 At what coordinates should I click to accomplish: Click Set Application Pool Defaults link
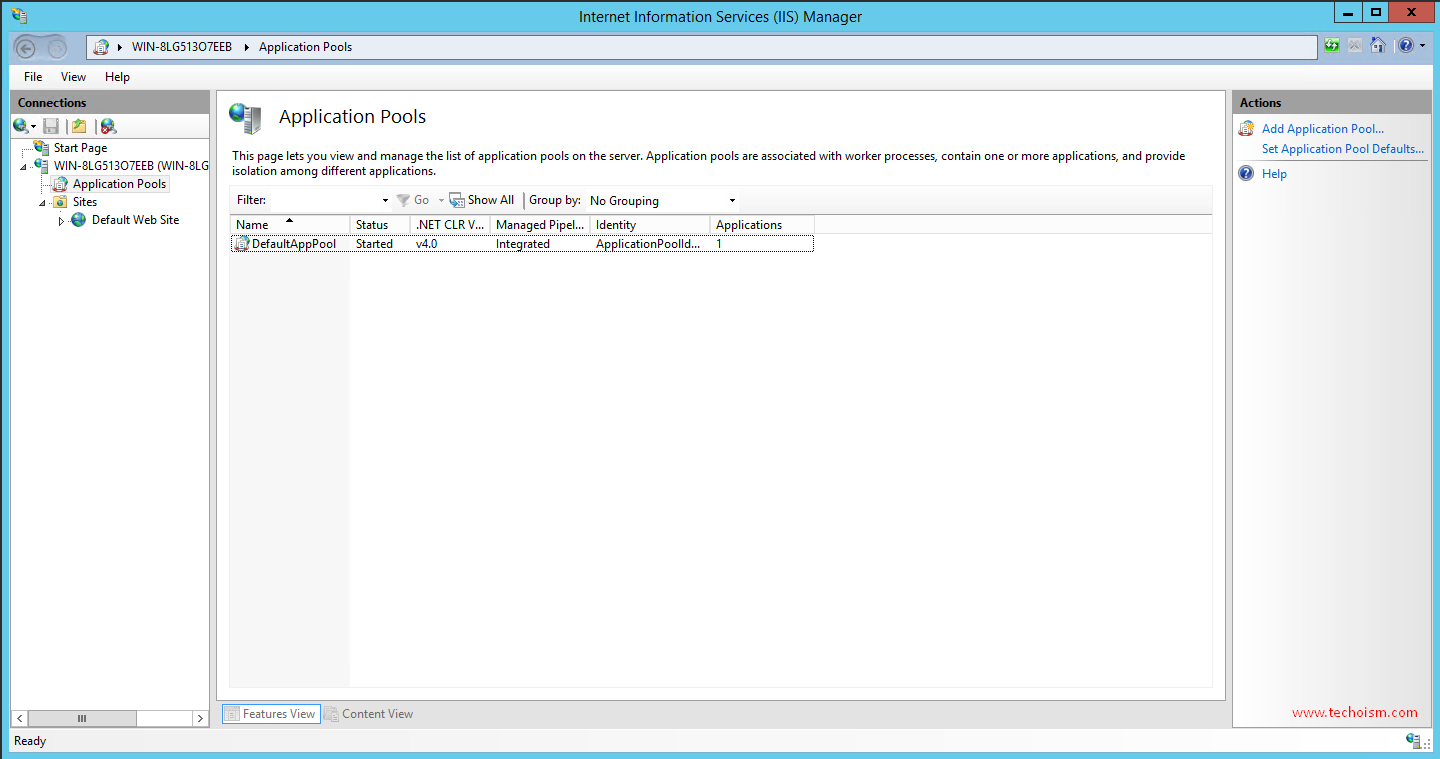click(1342, 149)
